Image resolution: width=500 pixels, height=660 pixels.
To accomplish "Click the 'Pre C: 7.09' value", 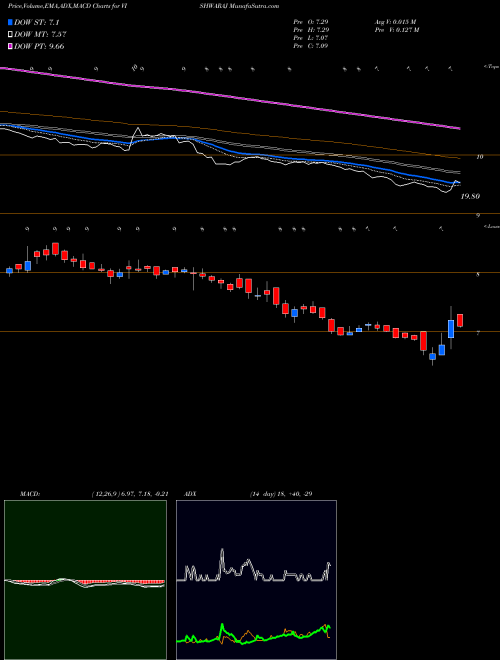I will [x=311, y=46].
